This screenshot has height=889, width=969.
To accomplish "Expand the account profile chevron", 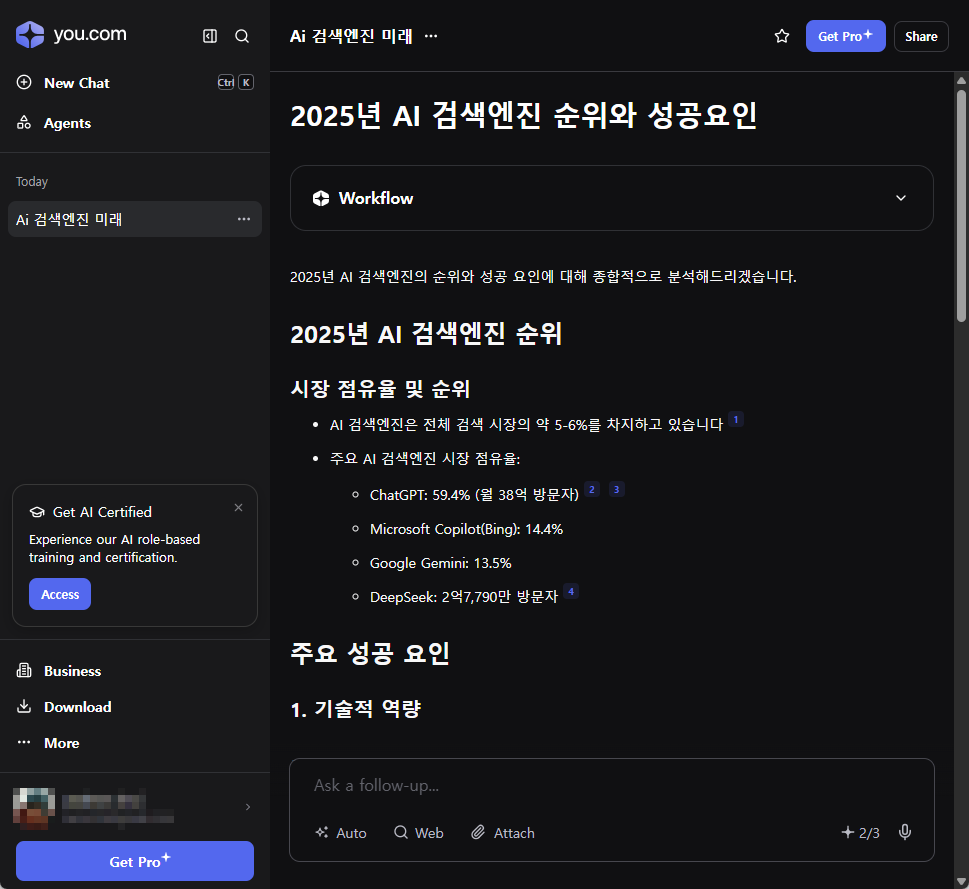I will pos(248,807).
